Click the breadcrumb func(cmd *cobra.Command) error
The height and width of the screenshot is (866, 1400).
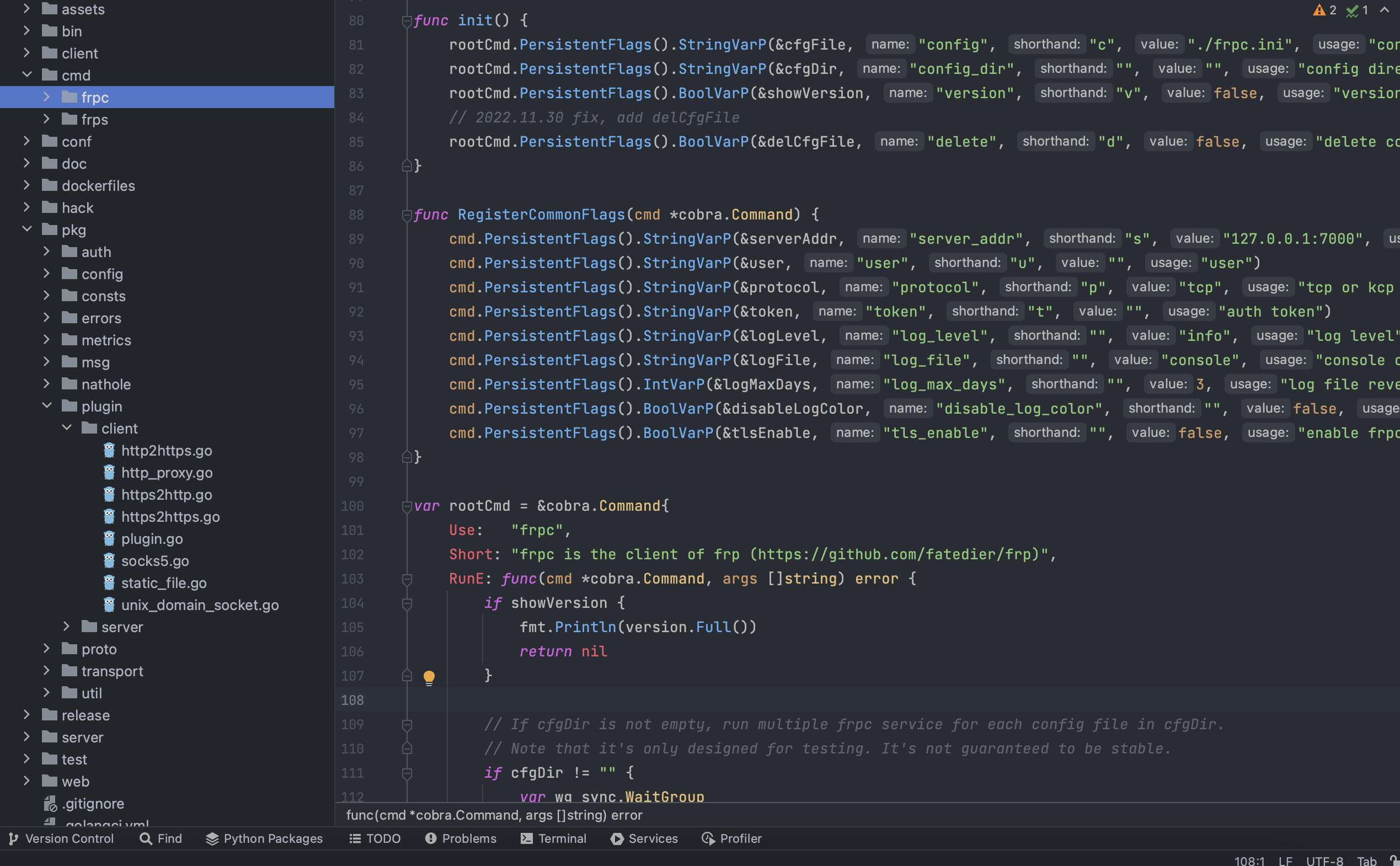tap(494, 815)
